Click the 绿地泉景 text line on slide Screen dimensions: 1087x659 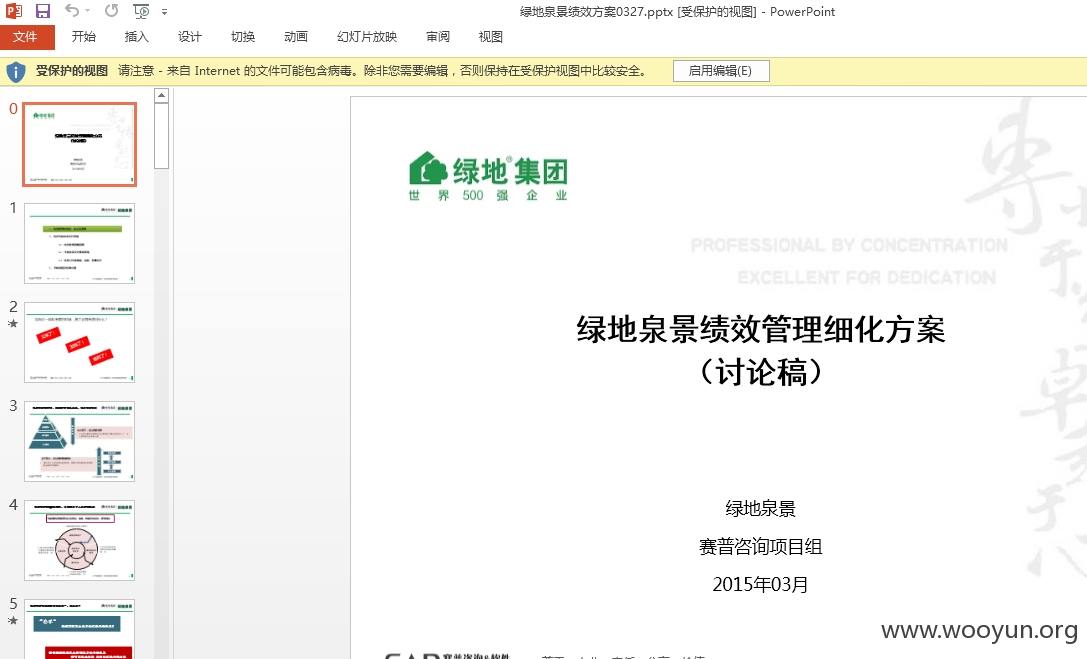[x=760, y=509]
